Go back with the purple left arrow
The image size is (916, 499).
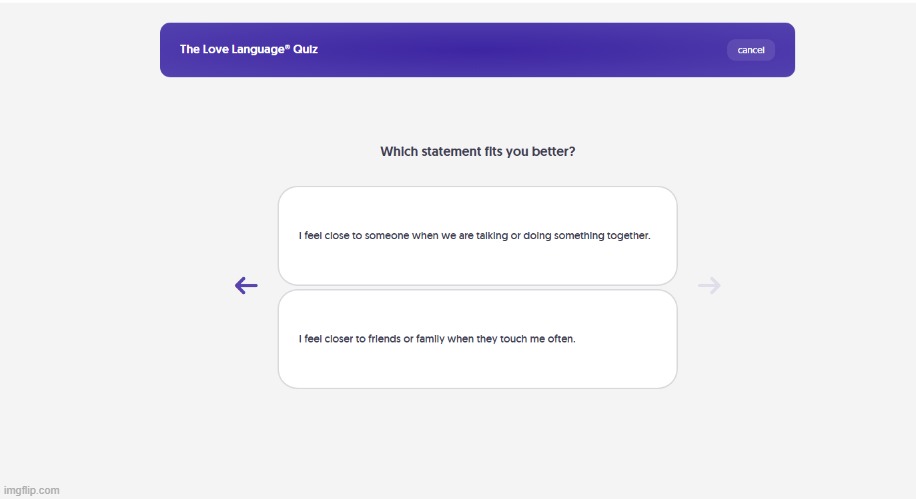point(246,285)
